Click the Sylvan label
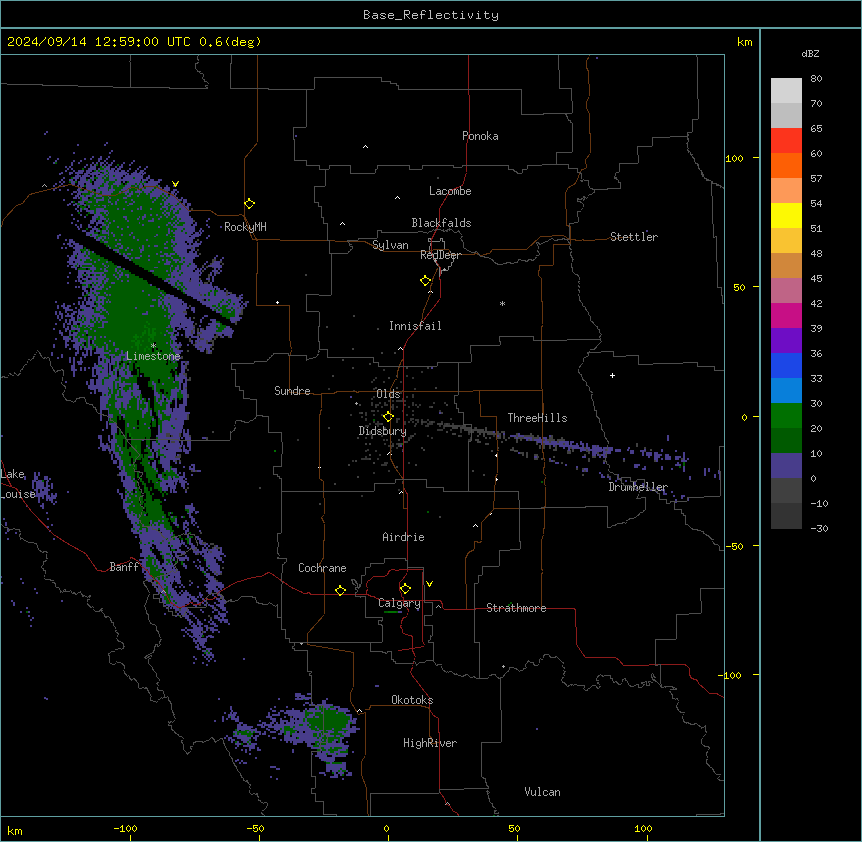862x842 pixels. [390, 245]
